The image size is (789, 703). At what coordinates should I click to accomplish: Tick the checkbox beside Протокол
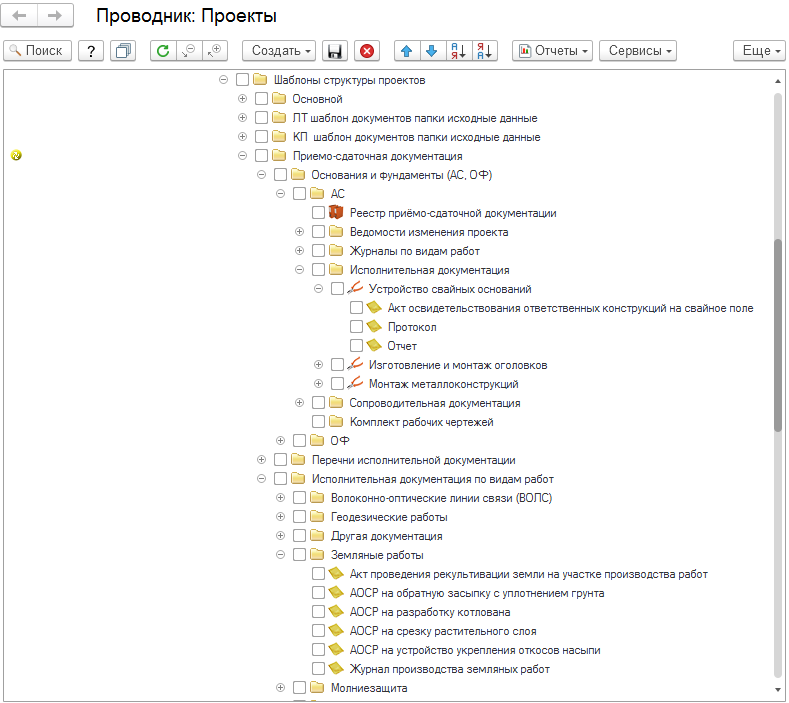pyautogui.click(x=356, y=327)
